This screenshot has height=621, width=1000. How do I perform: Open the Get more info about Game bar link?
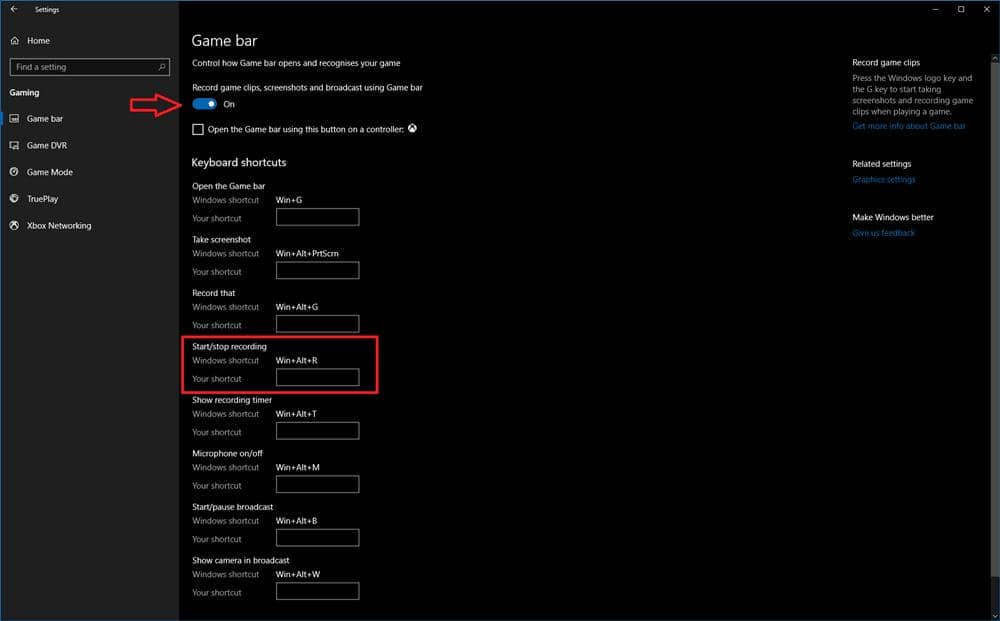coord(910,126)
